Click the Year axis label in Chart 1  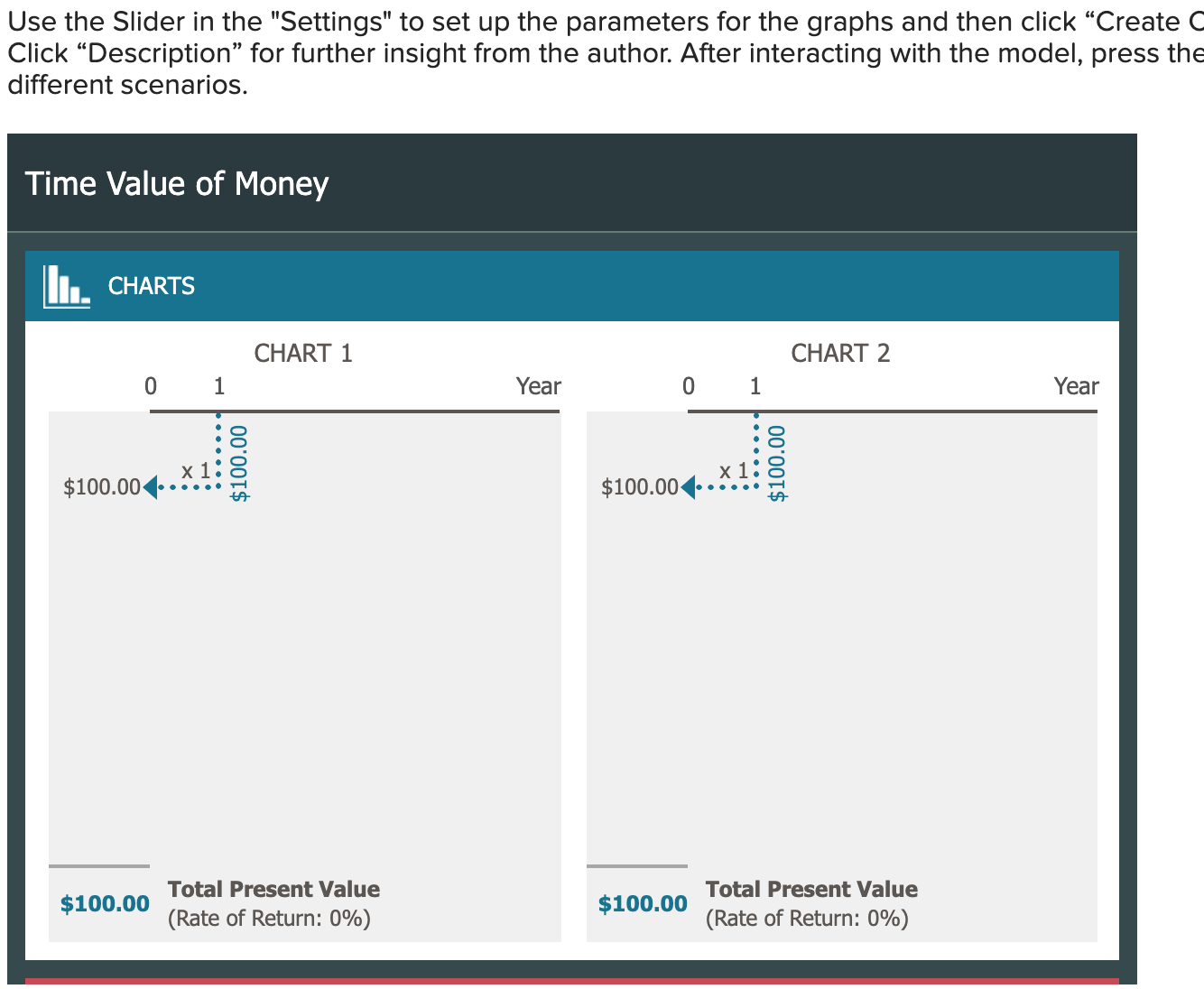[538, 385]
